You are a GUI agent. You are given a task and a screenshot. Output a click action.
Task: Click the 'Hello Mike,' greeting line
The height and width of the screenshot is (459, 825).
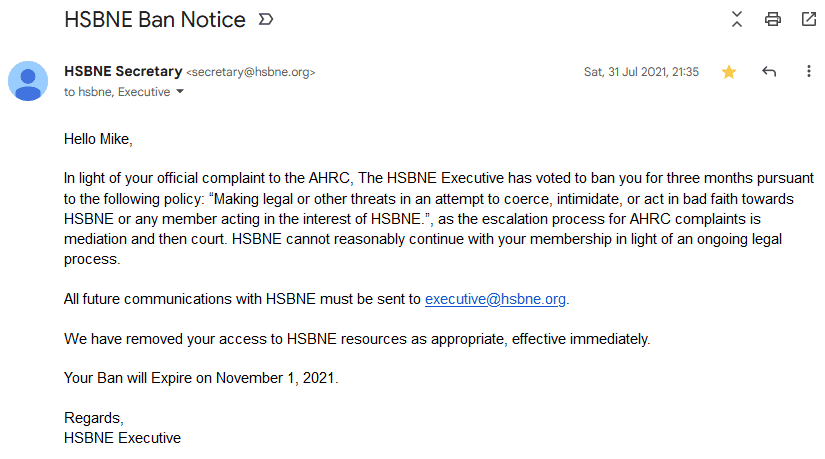coord(98,139)
